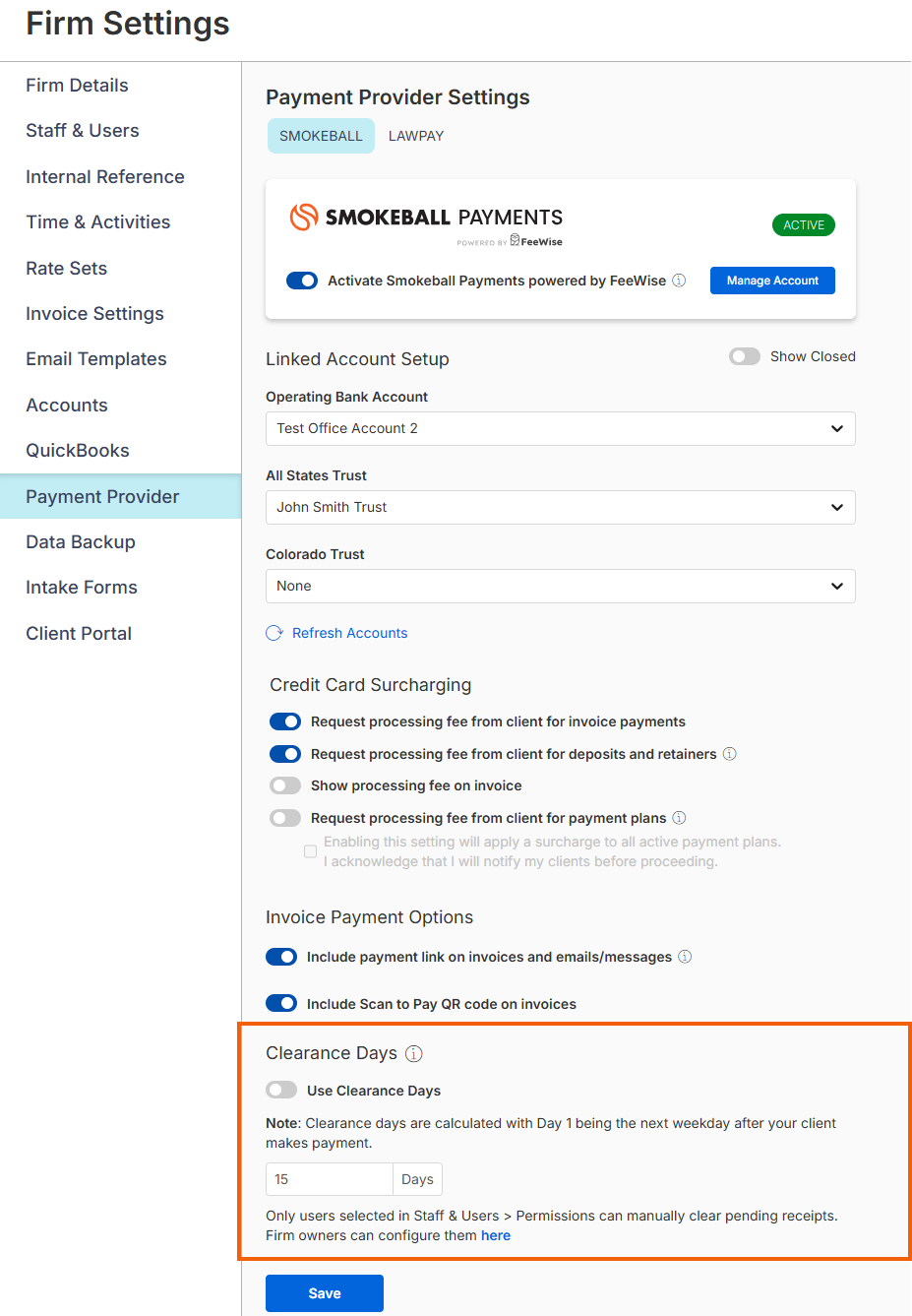Toggle processing fee for invoice payments
This screenshot has width=912, height=1316.
(285, 721)
